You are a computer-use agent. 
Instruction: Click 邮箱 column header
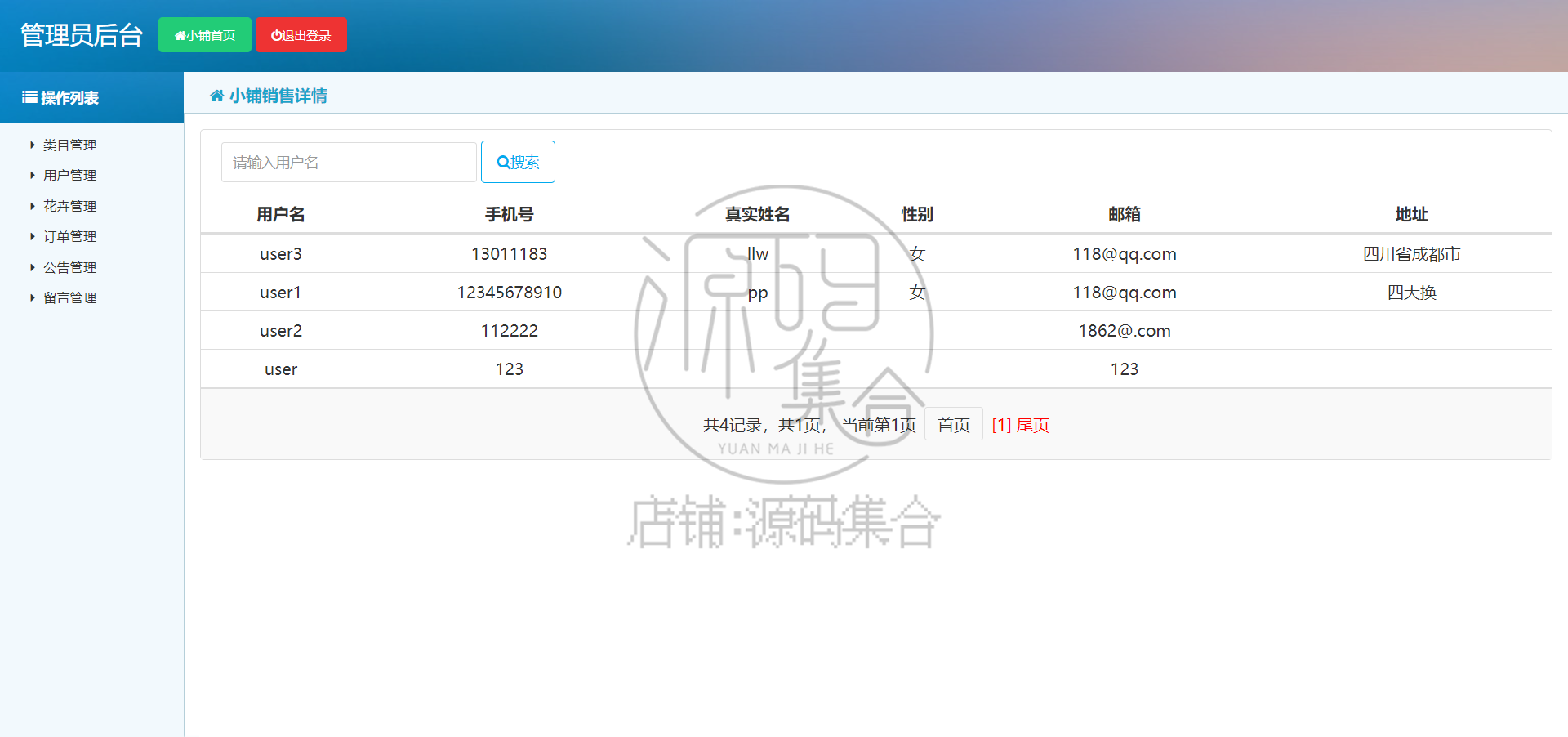1125,214
